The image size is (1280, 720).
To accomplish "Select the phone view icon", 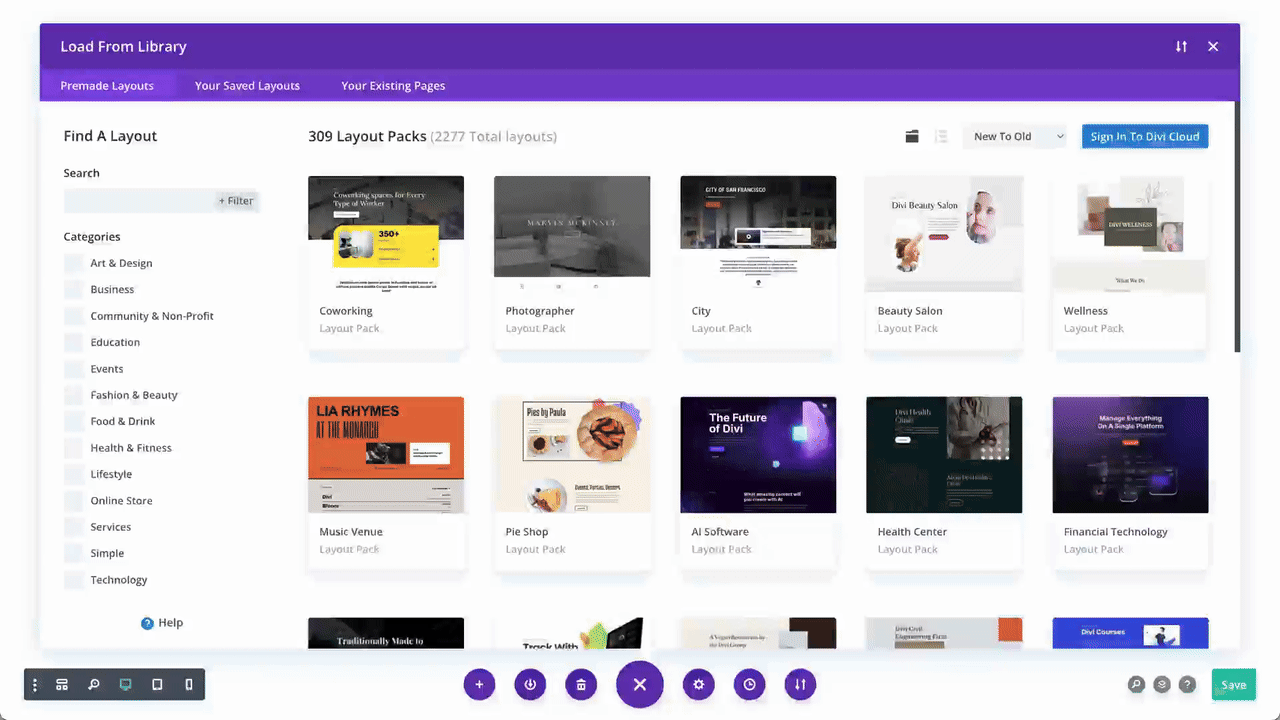I will [189, 685].
